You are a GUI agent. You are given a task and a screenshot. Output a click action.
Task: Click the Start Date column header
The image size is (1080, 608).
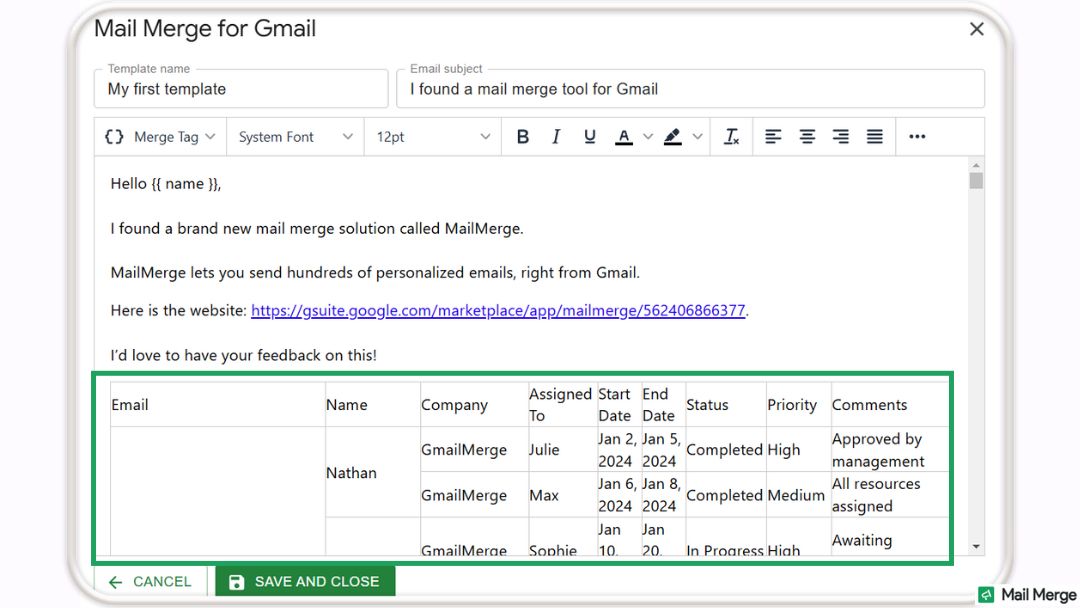point(619,405)
